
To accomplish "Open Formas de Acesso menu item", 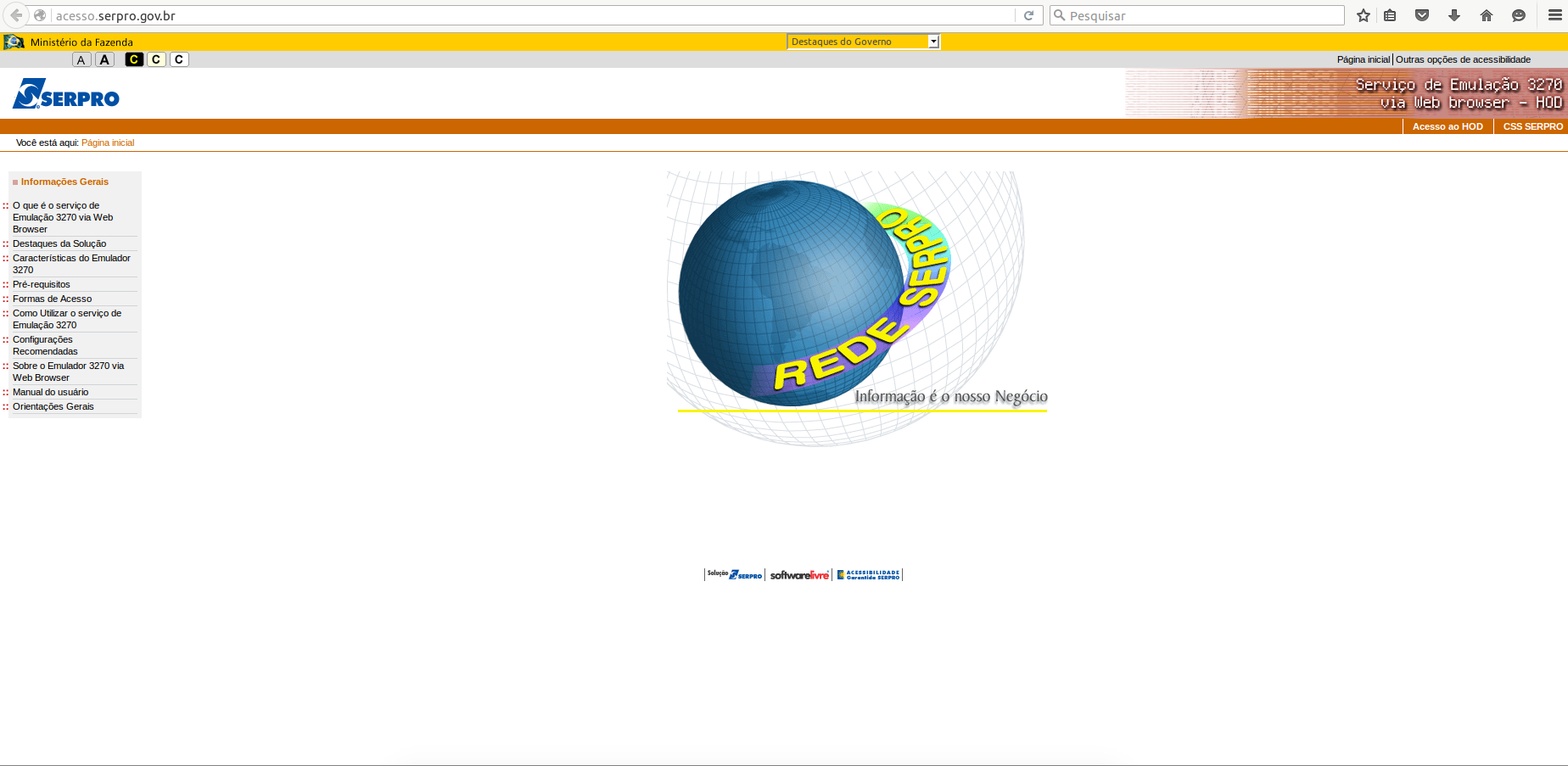I will pos(53,299).
